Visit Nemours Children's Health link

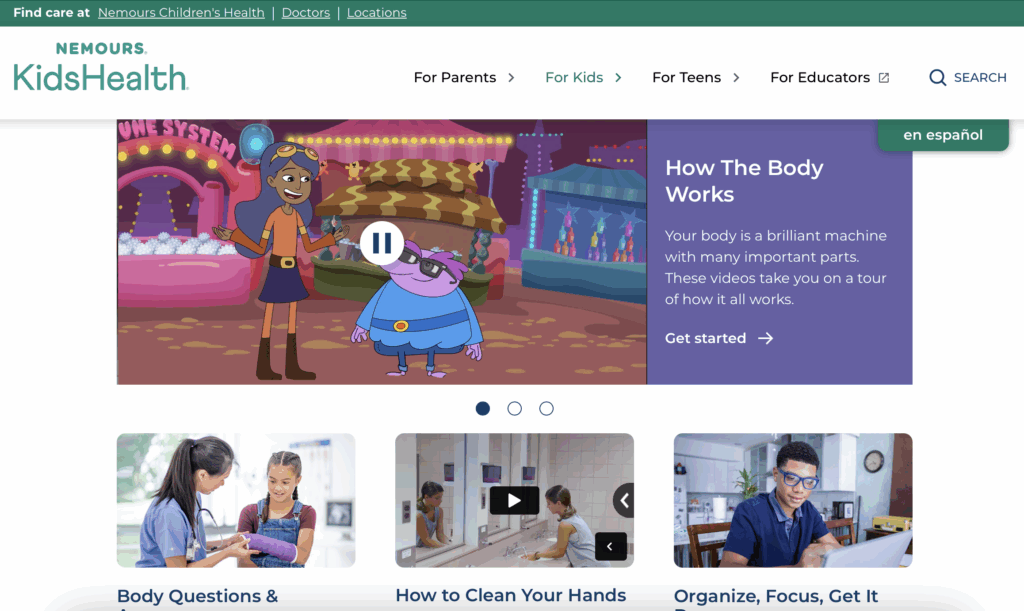click(x=181, y=13)
